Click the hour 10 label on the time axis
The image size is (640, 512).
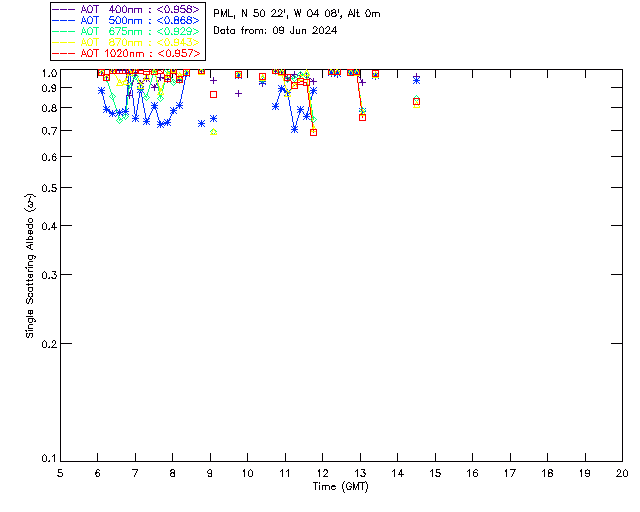247,473
